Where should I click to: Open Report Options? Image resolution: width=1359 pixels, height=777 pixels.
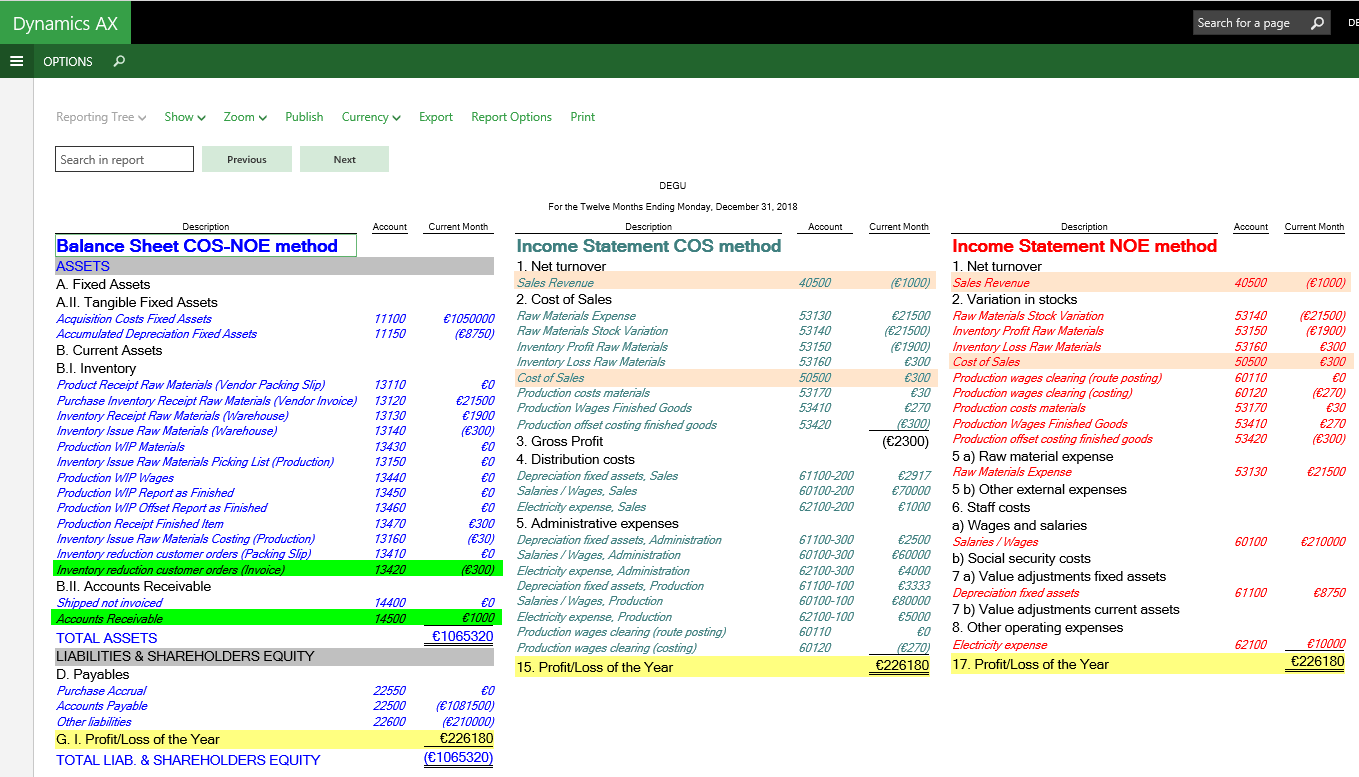511,117
